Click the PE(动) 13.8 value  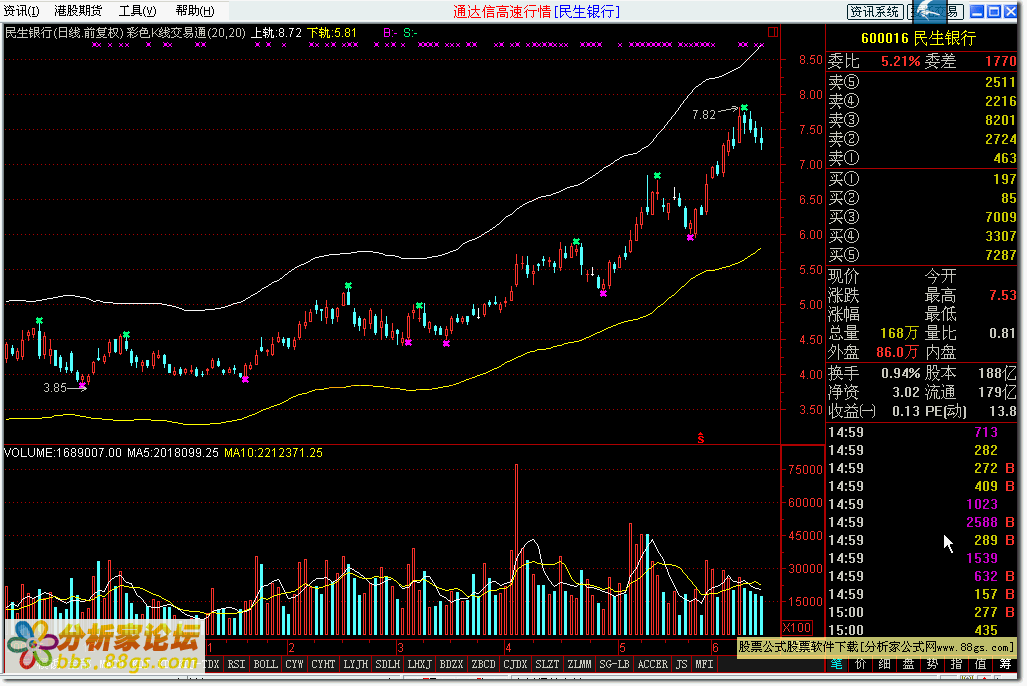pyautogui.click(x=1003, y=411)
